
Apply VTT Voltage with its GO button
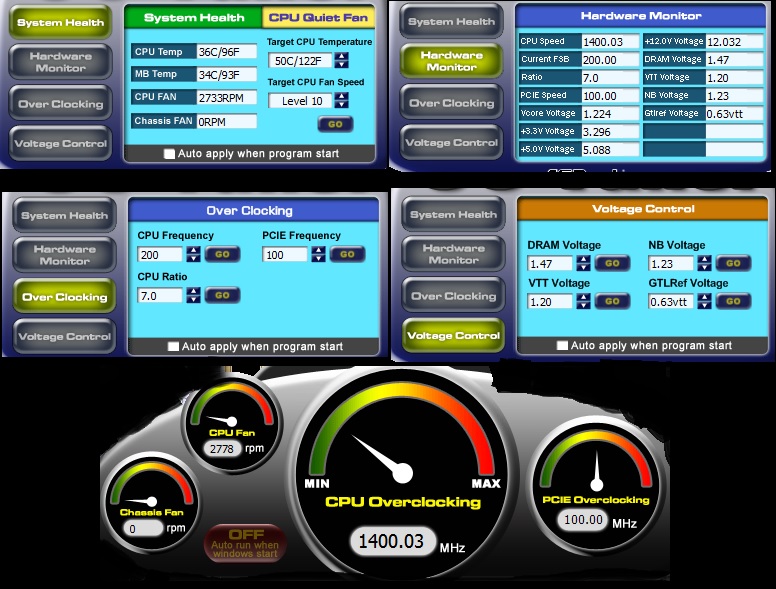pyautogui.click(x=612, y=301)
